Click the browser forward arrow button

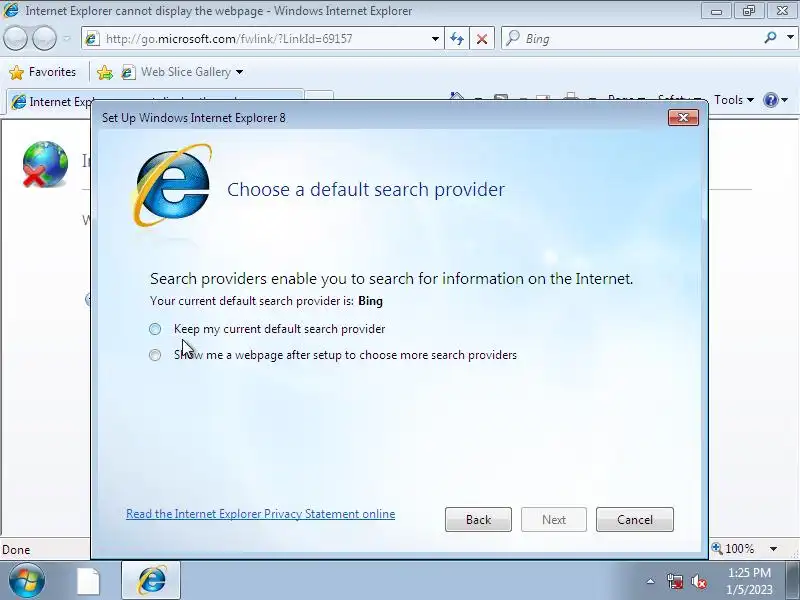(44, 38)
